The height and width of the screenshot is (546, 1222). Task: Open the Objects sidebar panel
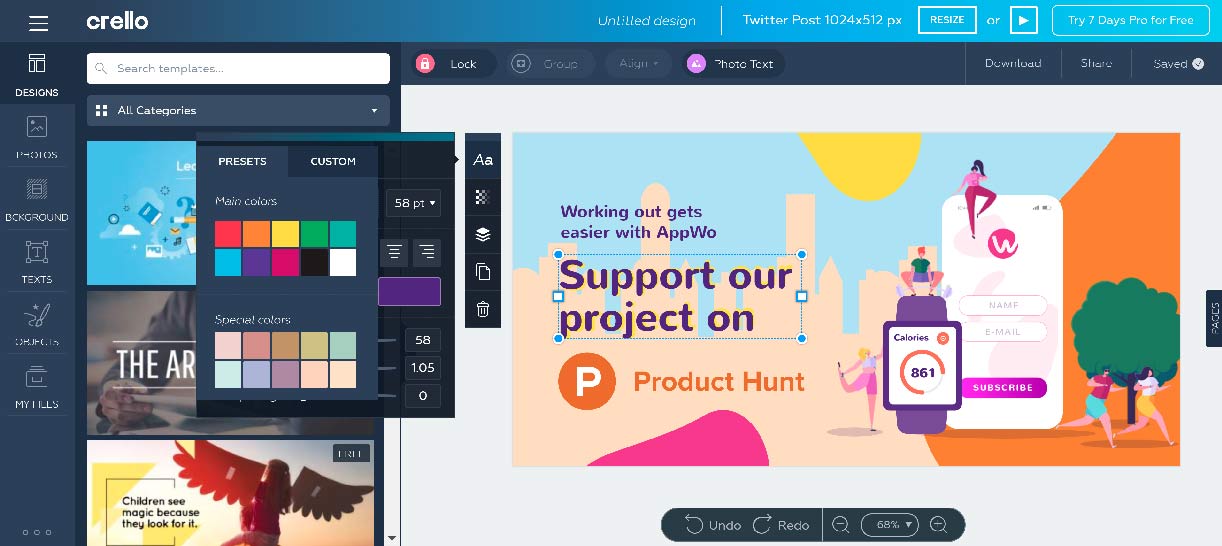(x=37, y=325)
